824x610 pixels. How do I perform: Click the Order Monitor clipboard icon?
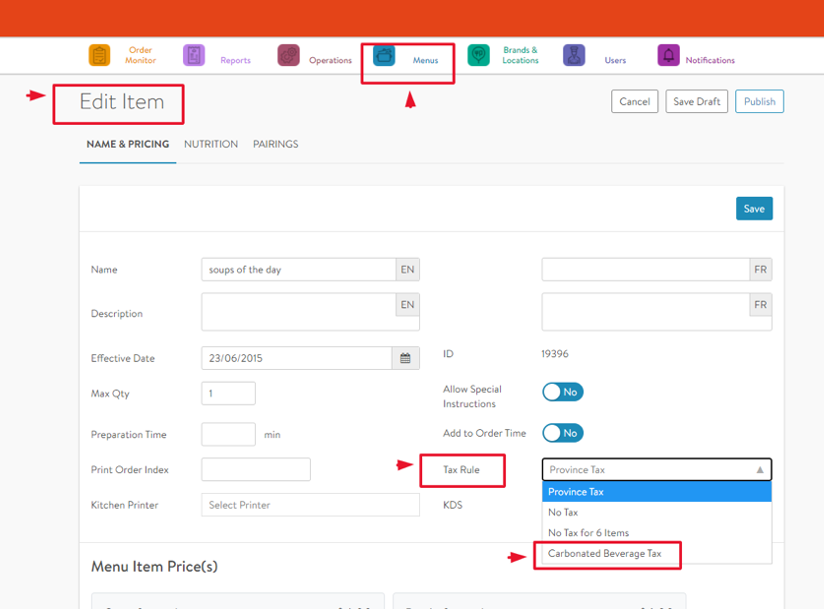tap(100, 56)
